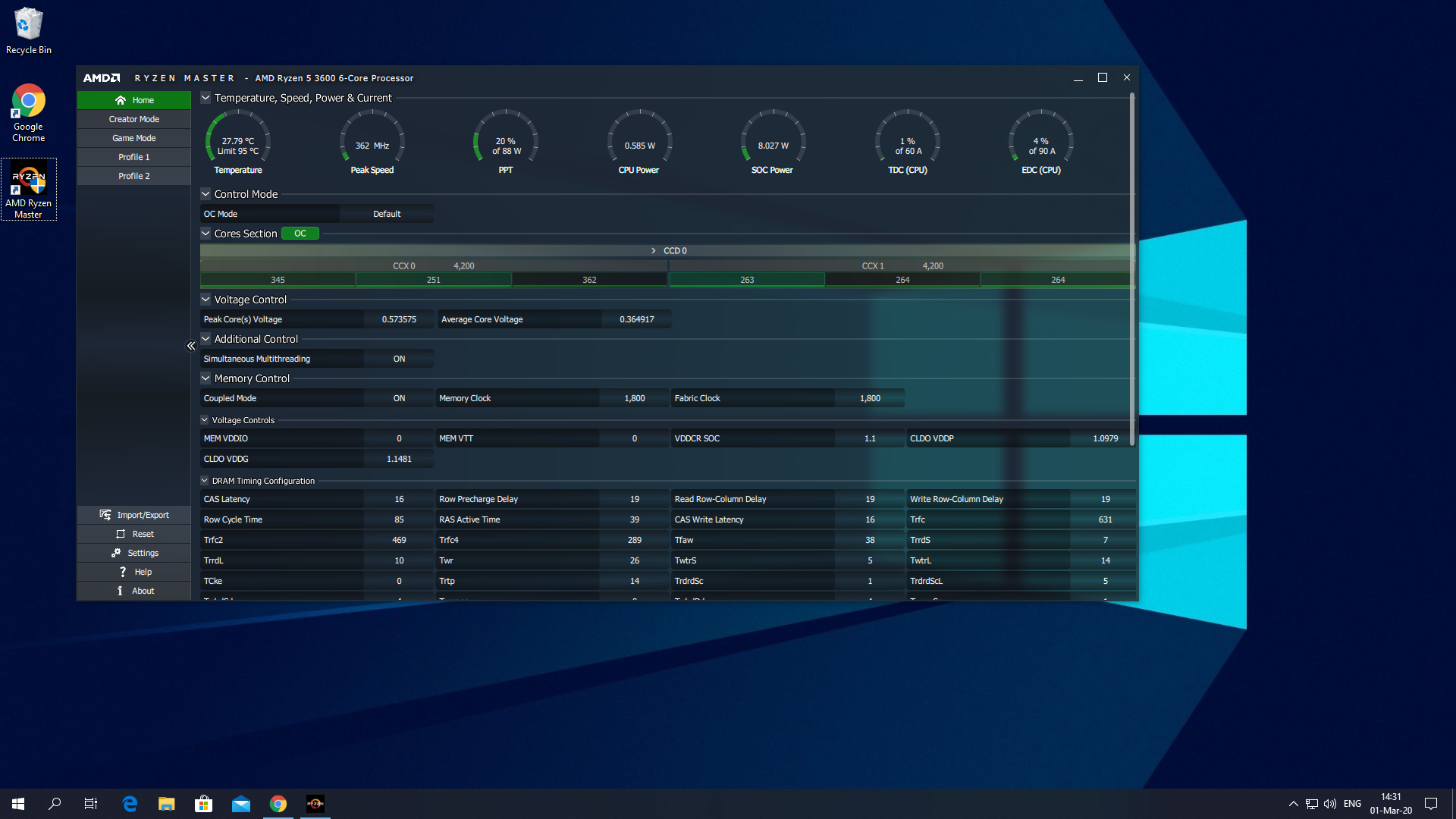Open File Explorer from taskbar
1456x819 pixels.
167,804
